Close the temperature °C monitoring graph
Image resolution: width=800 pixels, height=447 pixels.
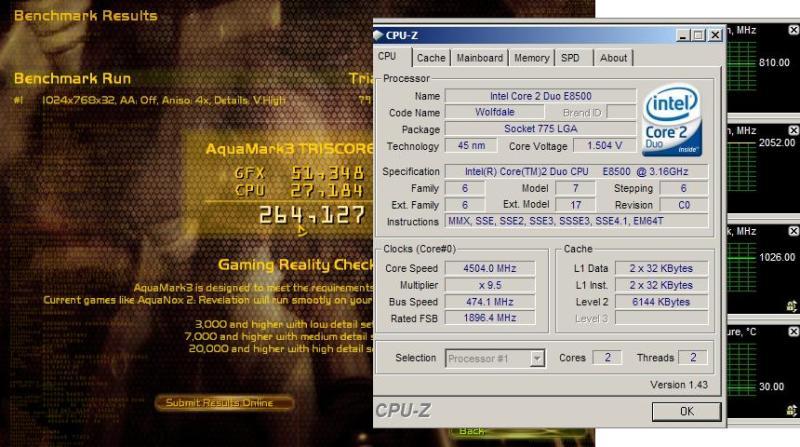coord(794,332)
